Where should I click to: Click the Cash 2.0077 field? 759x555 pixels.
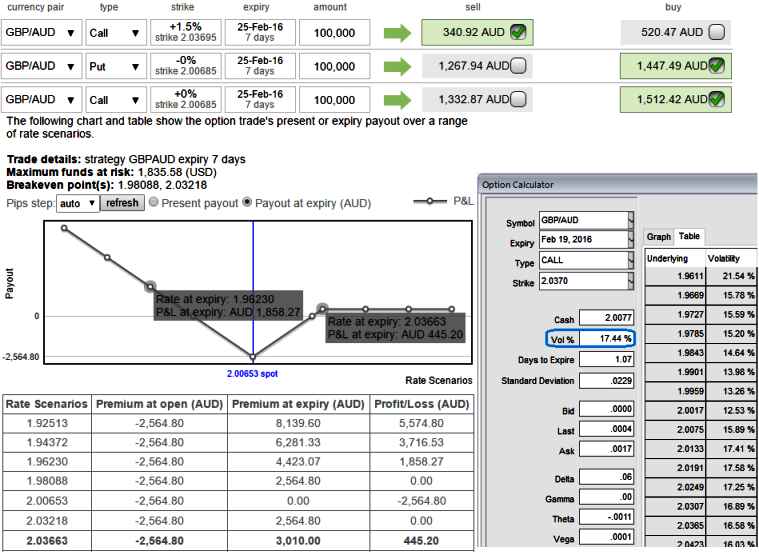[x=607, y=318]
